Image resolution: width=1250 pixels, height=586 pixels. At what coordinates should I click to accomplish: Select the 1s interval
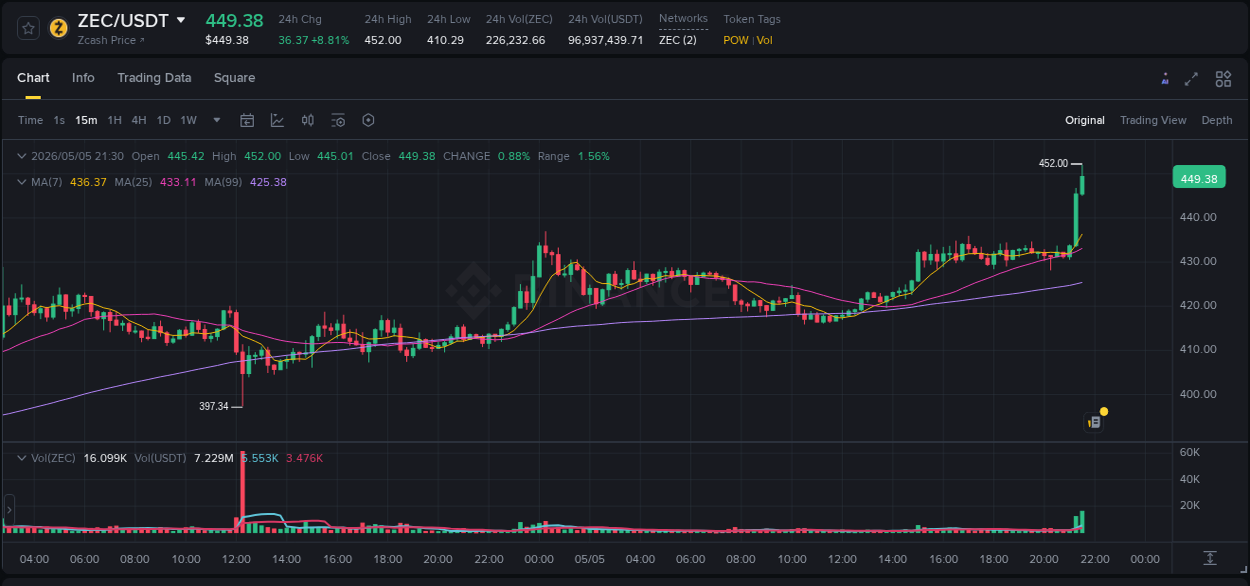[59, 120]
